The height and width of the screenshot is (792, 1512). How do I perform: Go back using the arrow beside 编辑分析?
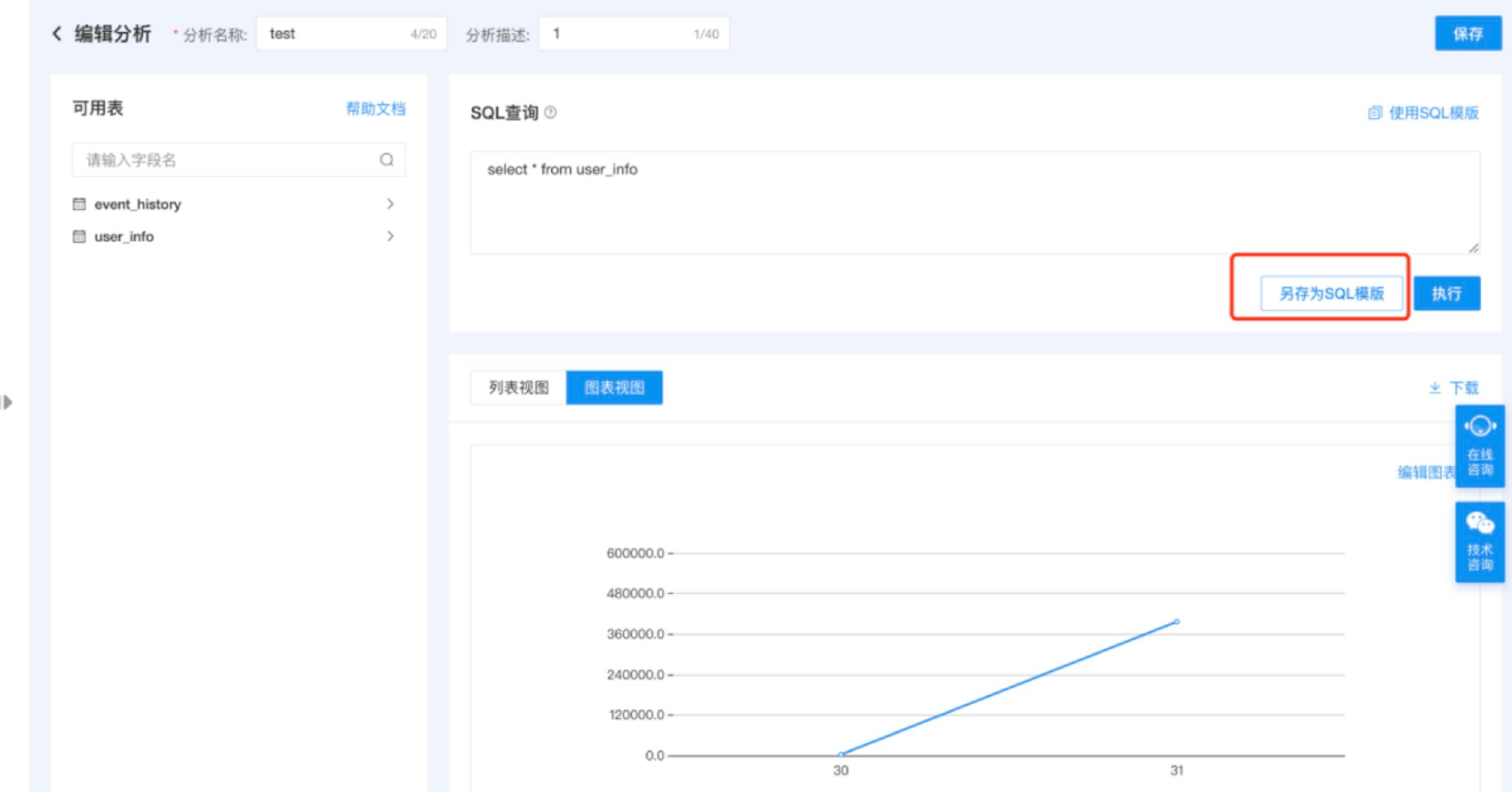click(x=57, y=34)
